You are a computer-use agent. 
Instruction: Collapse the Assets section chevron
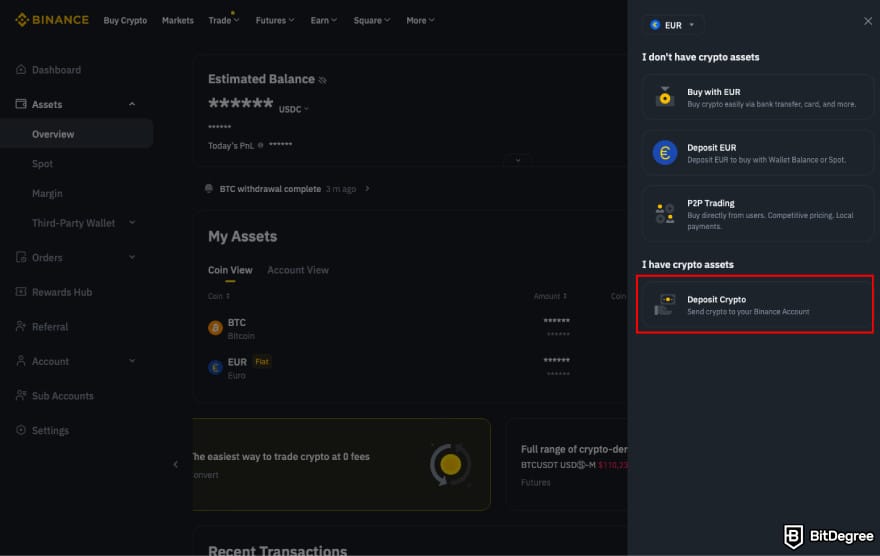point(132,104)
